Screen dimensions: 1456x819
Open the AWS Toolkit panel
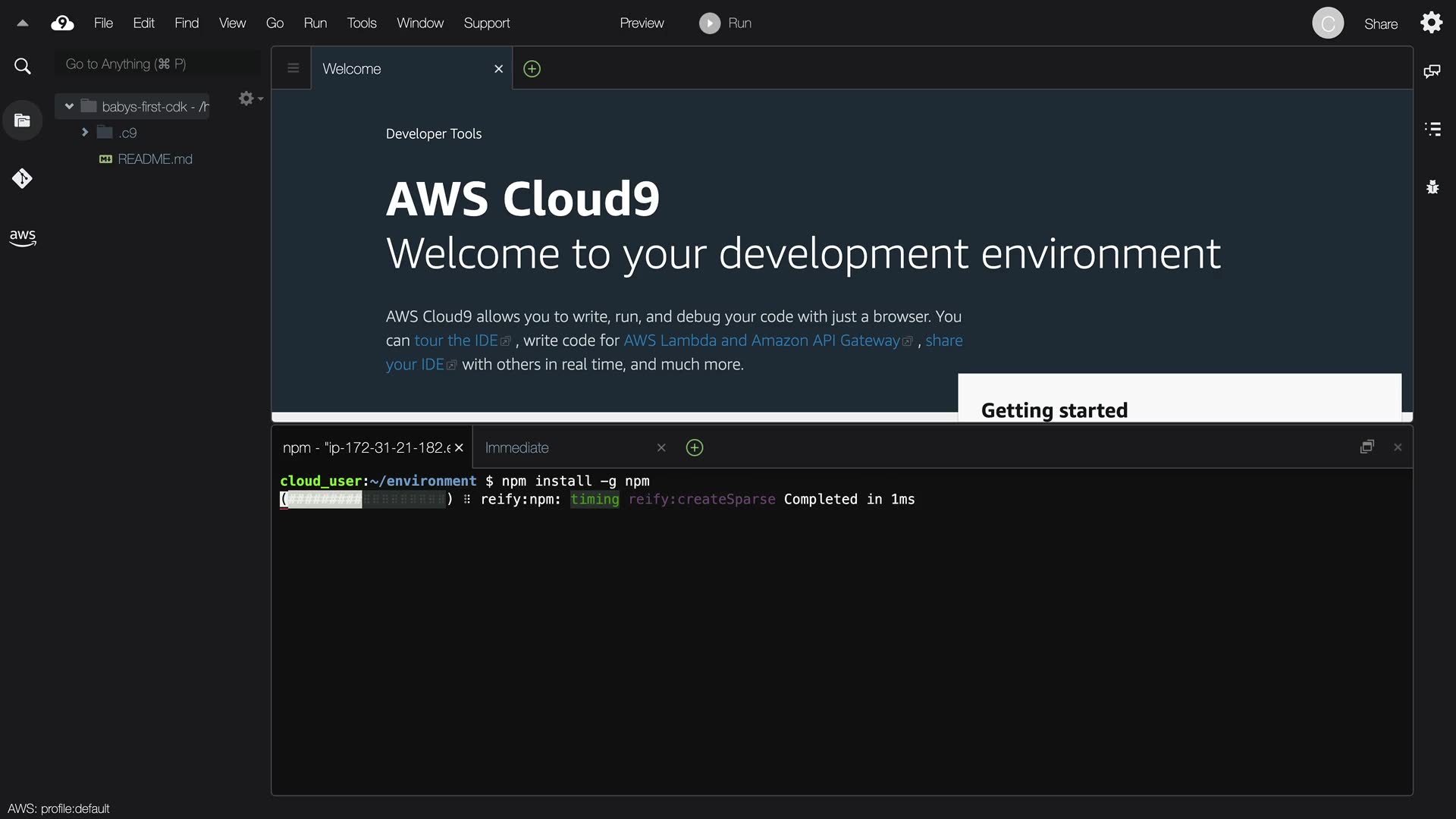click(x=22, y=237)
